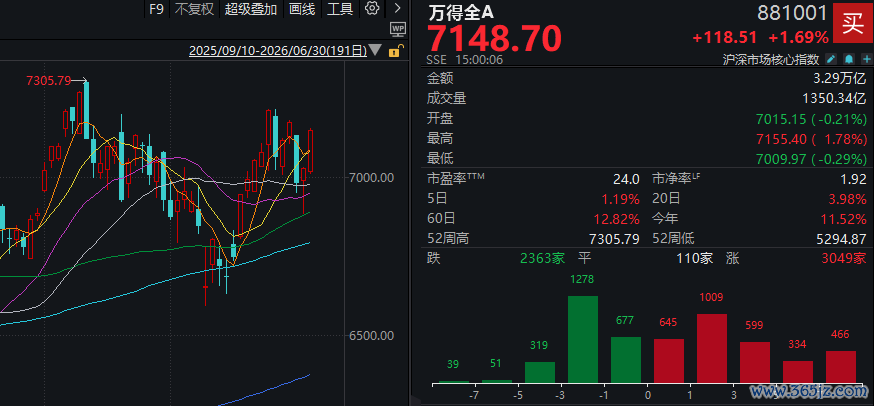Expand toolbar with right chevron arrow
Screen dimensions: 874x406
(x=397, y=8)
